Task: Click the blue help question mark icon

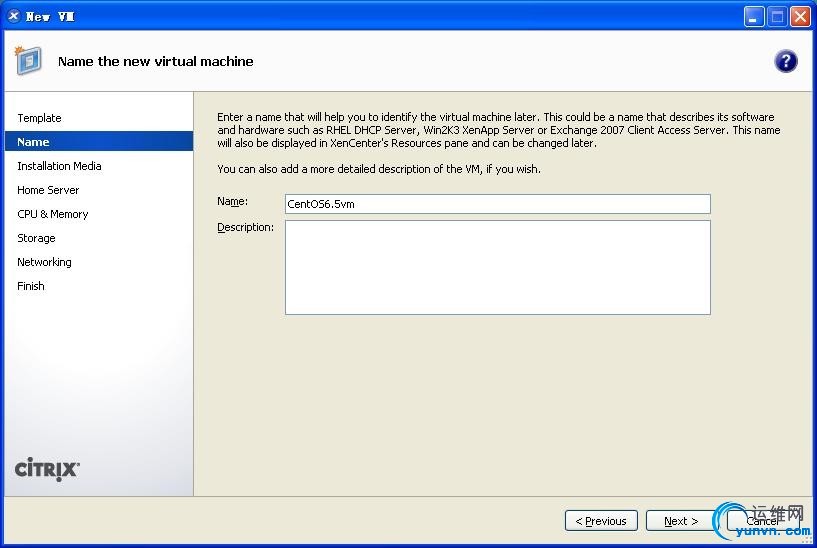Action: click(x=786, y=61)
